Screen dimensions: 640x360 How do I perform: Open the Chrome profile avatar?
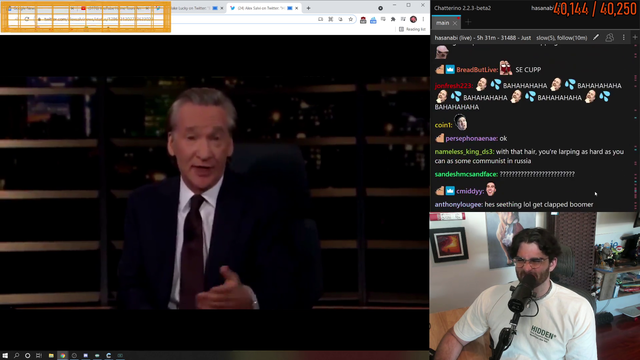point(413,19)
